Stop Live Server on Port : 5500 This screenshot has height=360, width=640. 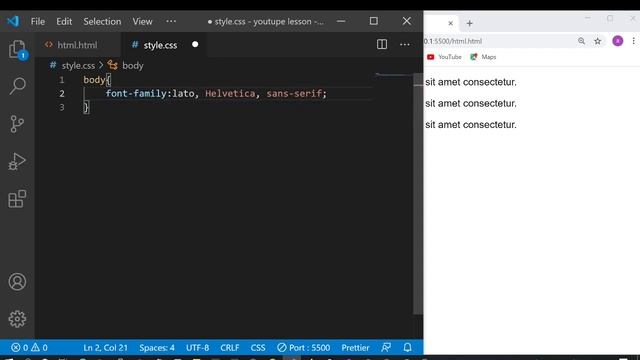click(x=303, y=347)
